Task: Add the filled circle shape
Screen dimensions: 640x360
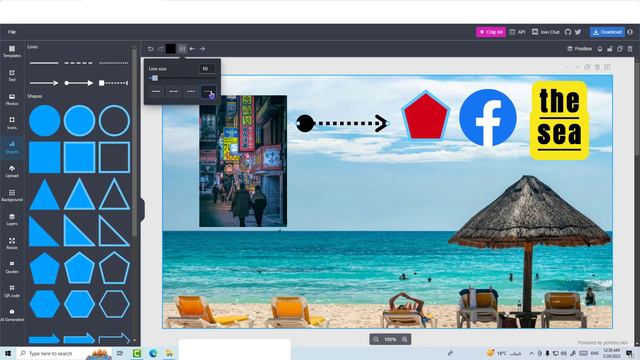Action: [44, 120]
